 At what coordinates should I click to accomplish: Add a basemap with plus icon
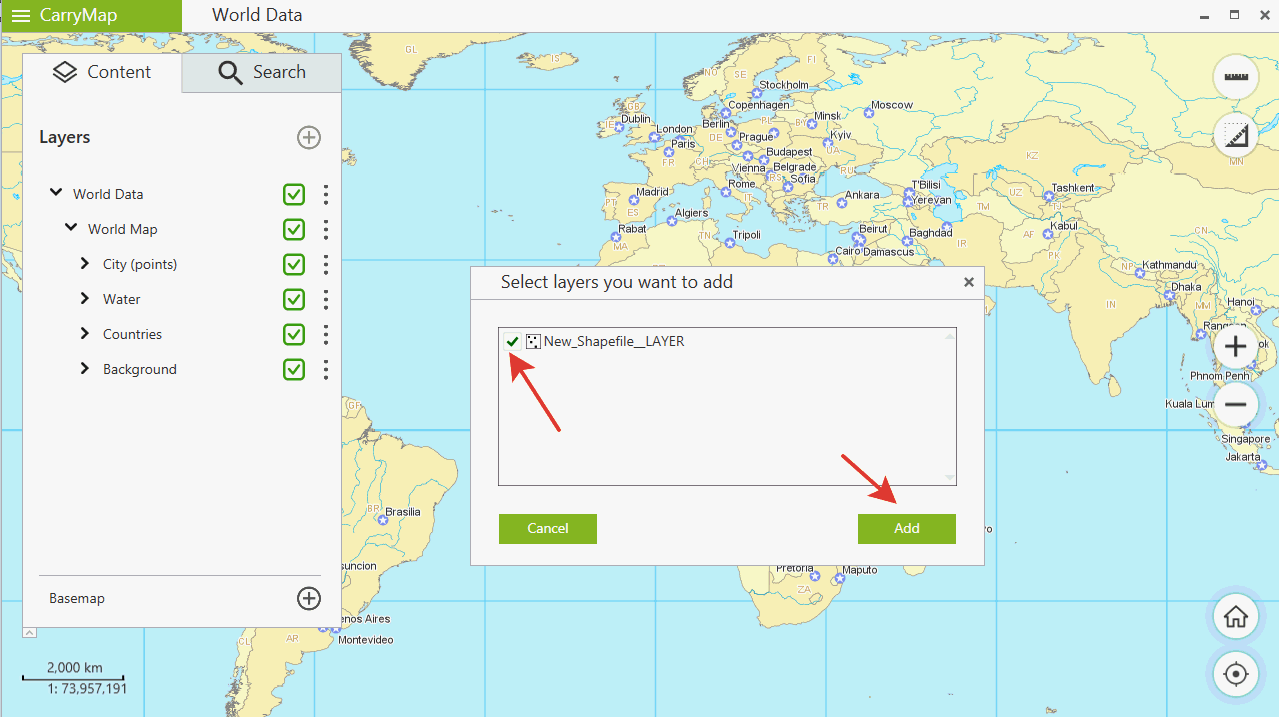309,598
